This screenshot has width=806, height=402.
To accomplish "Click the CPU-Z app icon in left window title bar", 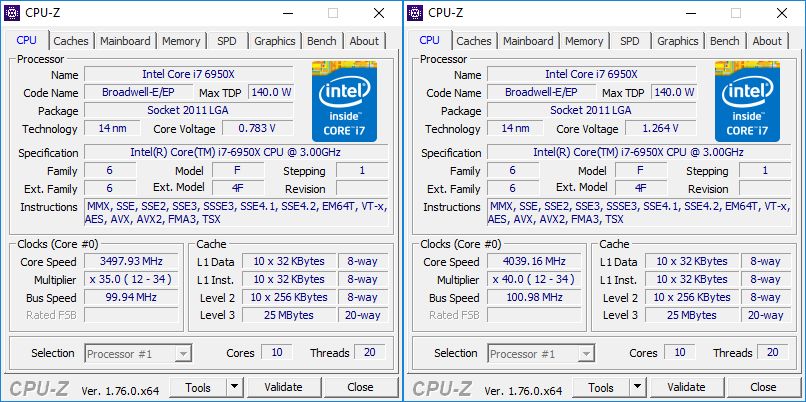I will pyautogui.click(x=12, y=13).
